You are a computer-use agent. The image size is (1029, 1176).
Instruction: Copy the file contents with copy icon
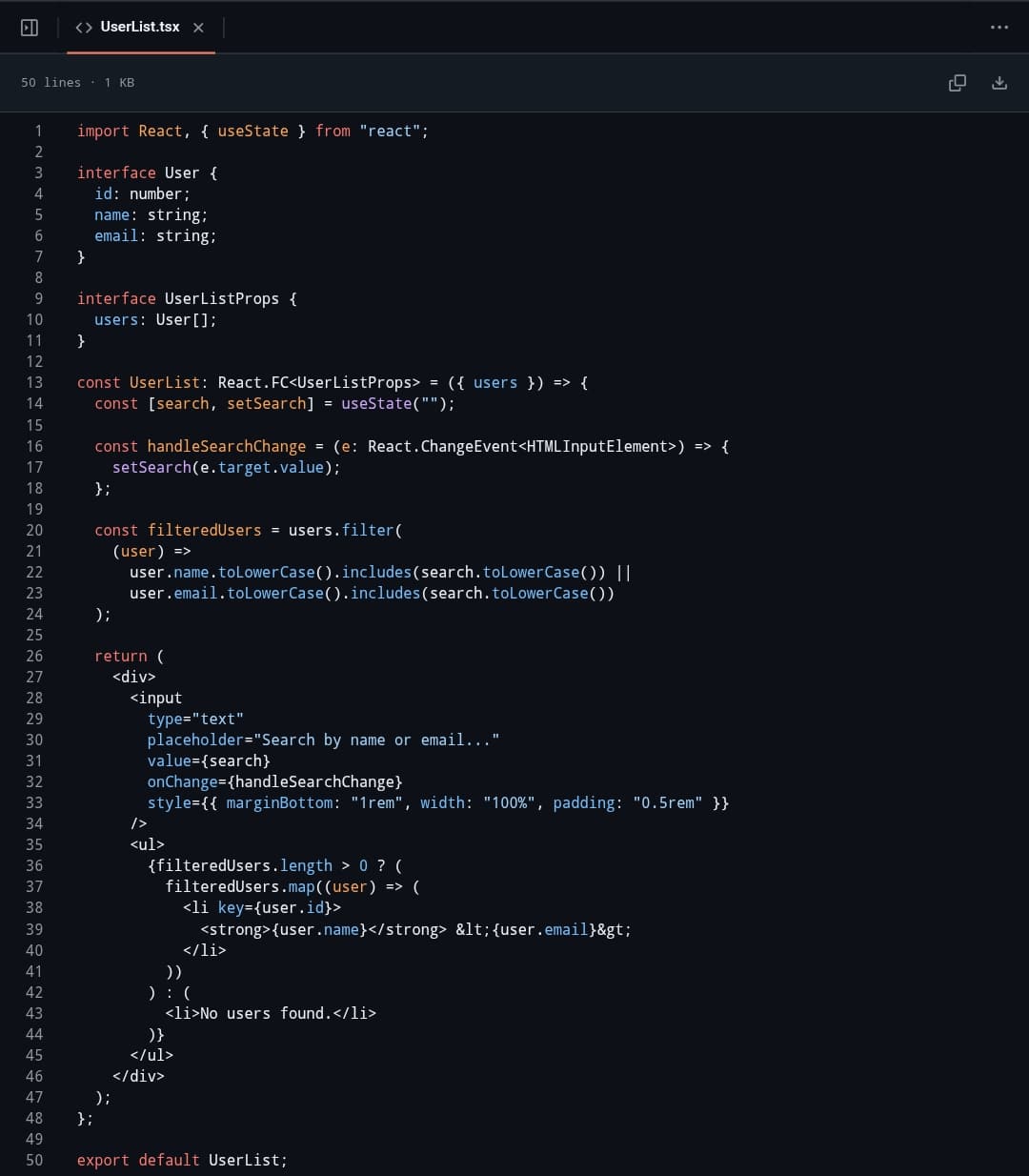click(x=958, y=83)
